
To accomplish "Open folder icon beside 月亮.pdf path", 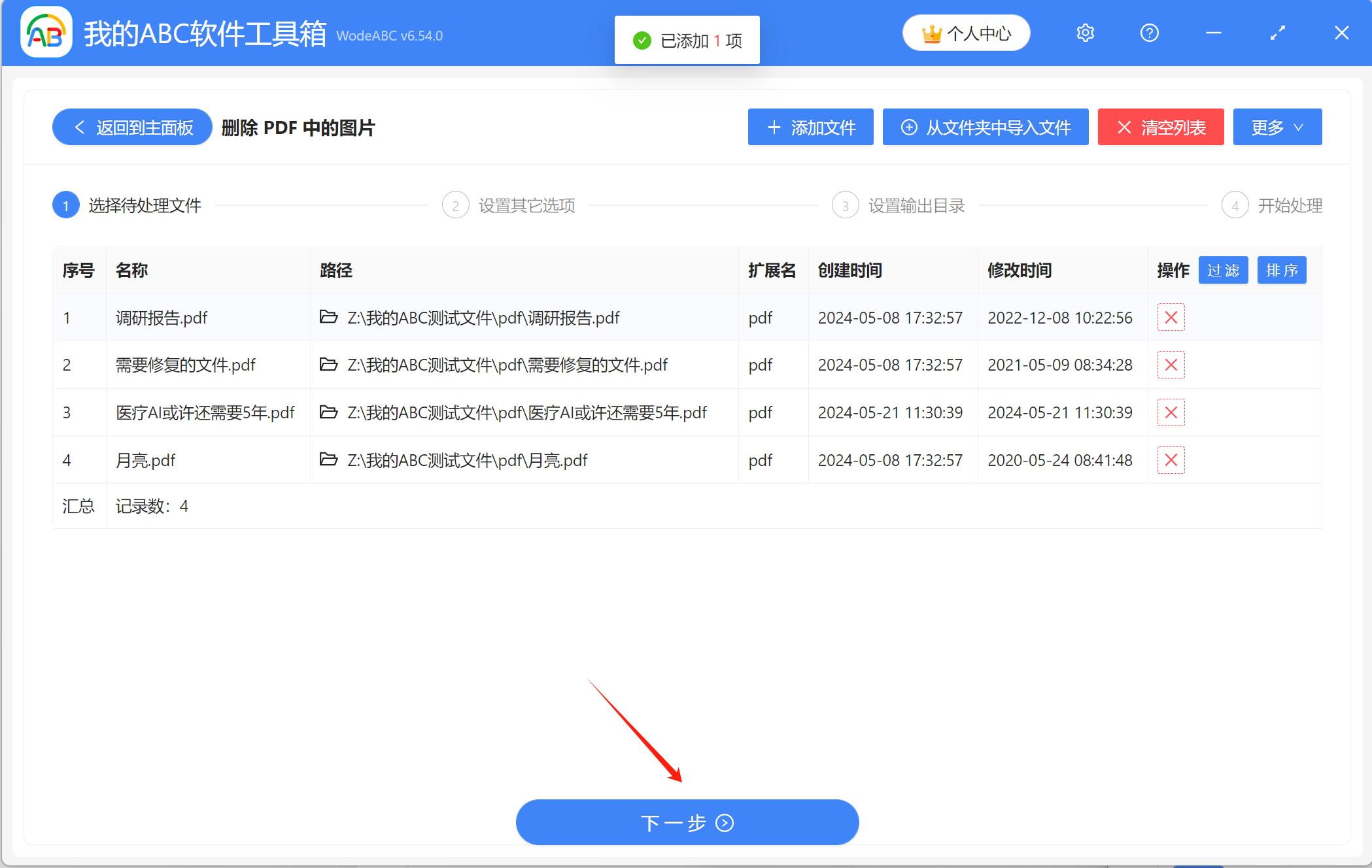I will (x=328, y=460).
